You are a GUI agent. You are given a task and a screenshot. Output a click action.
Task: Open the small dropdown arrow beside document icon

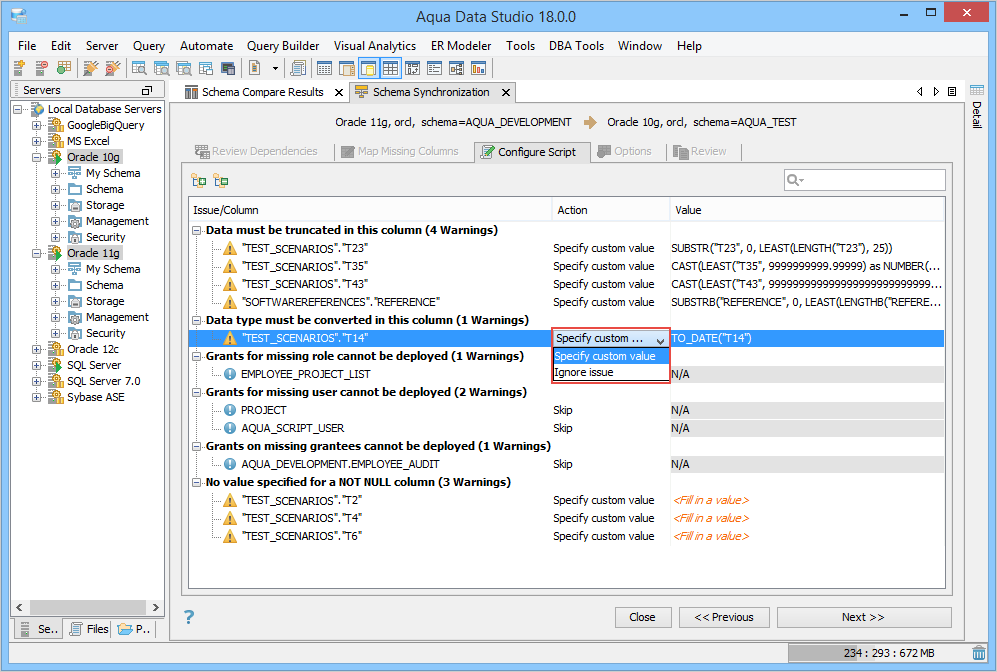(275, 68)
